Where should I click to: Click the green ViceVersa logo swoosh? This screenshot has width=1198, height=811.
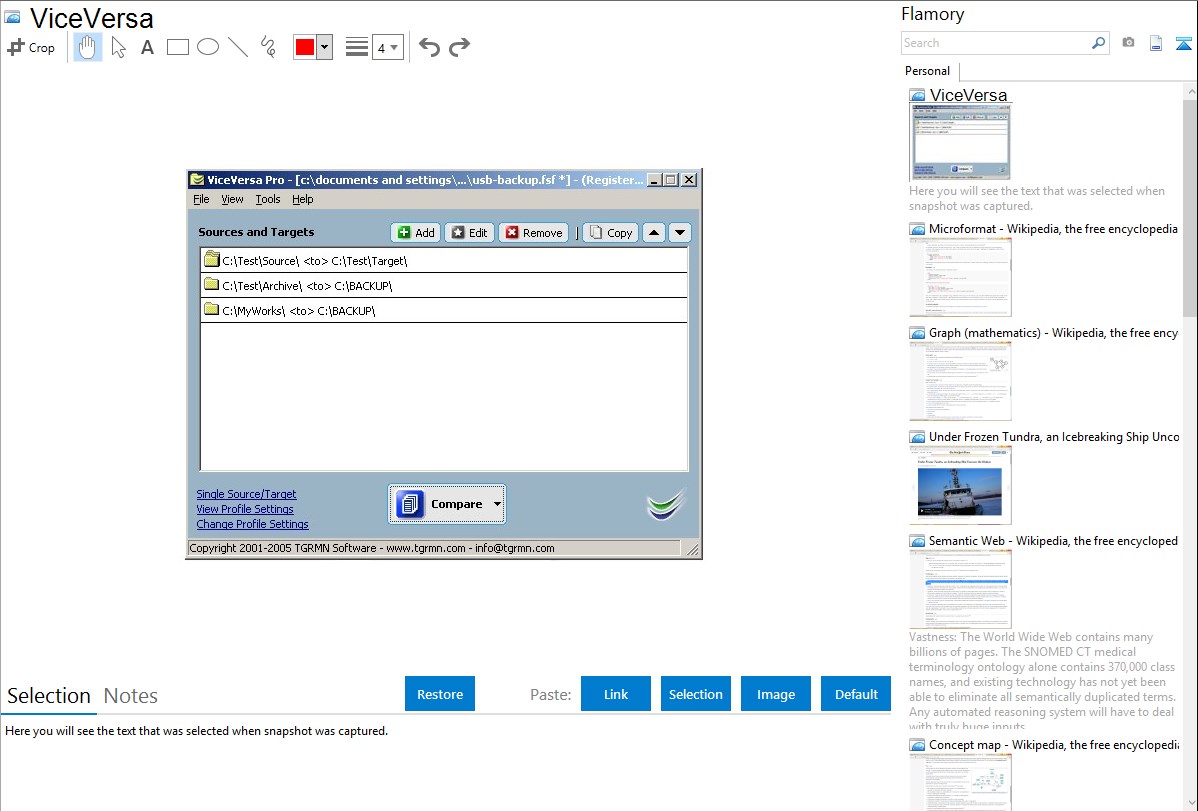click(666, 504)
